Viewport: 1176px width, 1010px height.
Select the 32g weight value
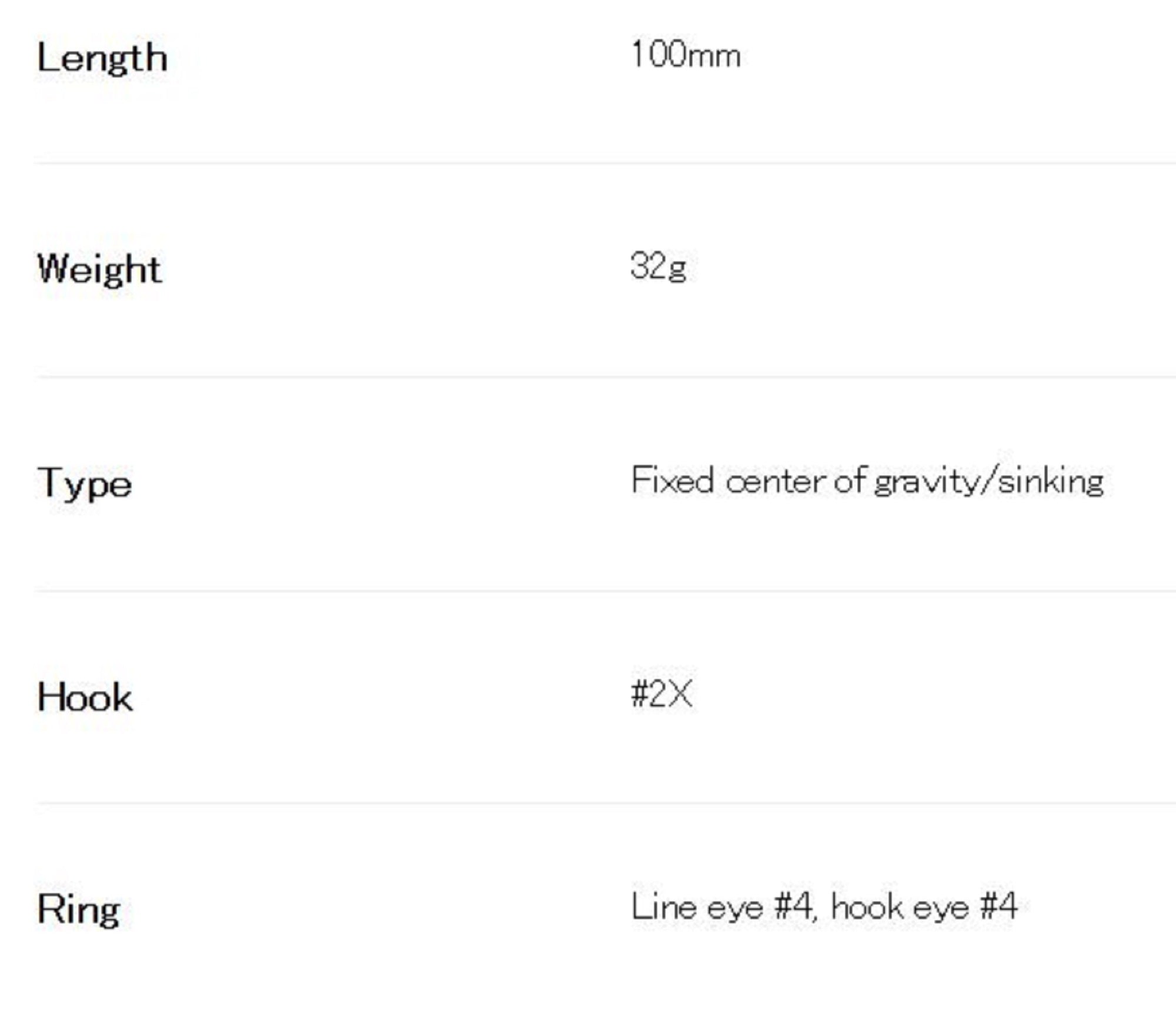(x=658, y=266)
